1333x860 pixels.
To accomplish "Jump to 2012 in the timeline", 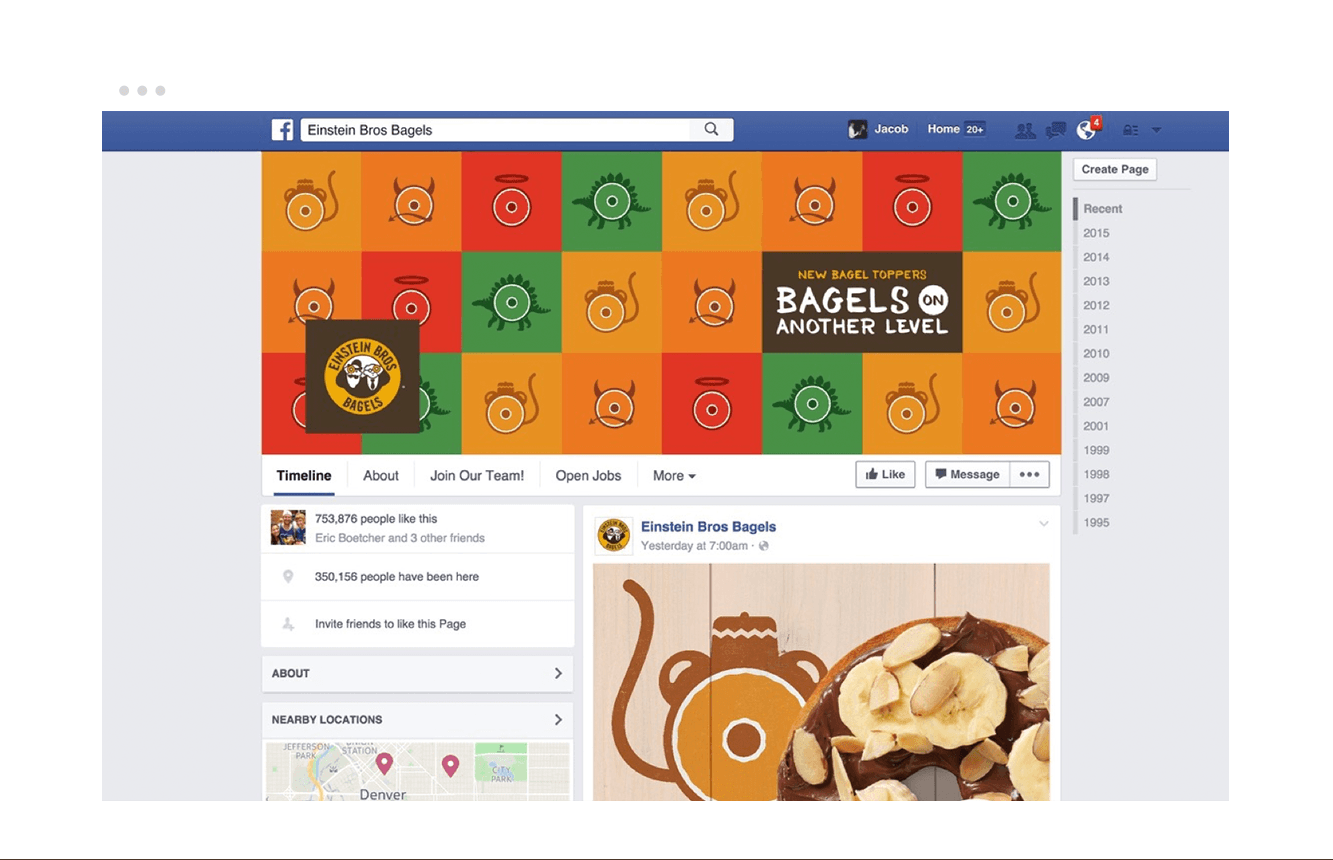I will coord(1096,305).
